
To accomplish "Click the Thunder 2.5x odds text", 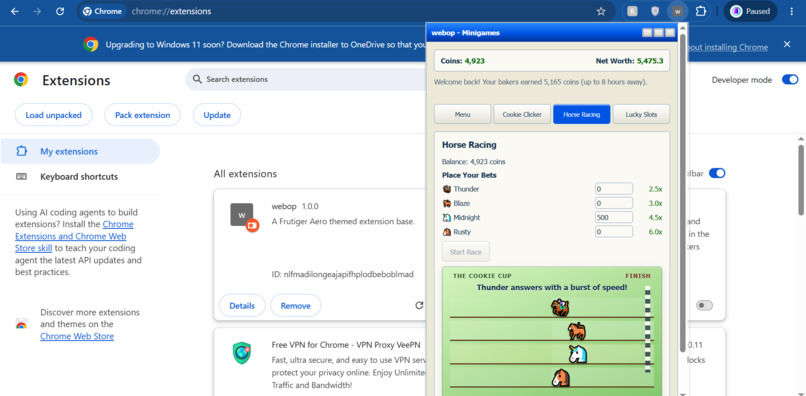I will point(655,189).
